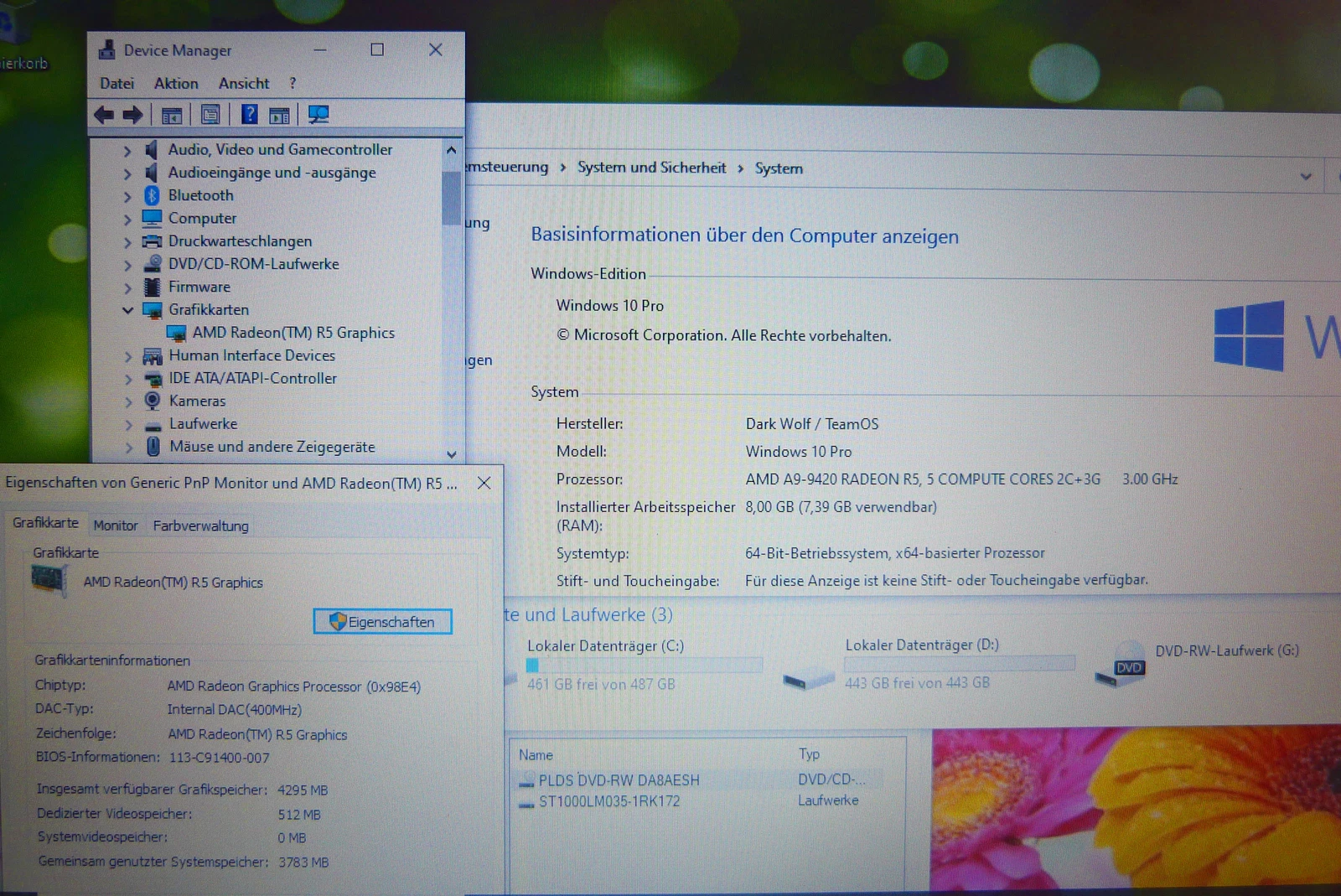1341x896 pixels.
Task: Expand the Kameras tree node
Action: pyautogui.click(x=128, y=402)
